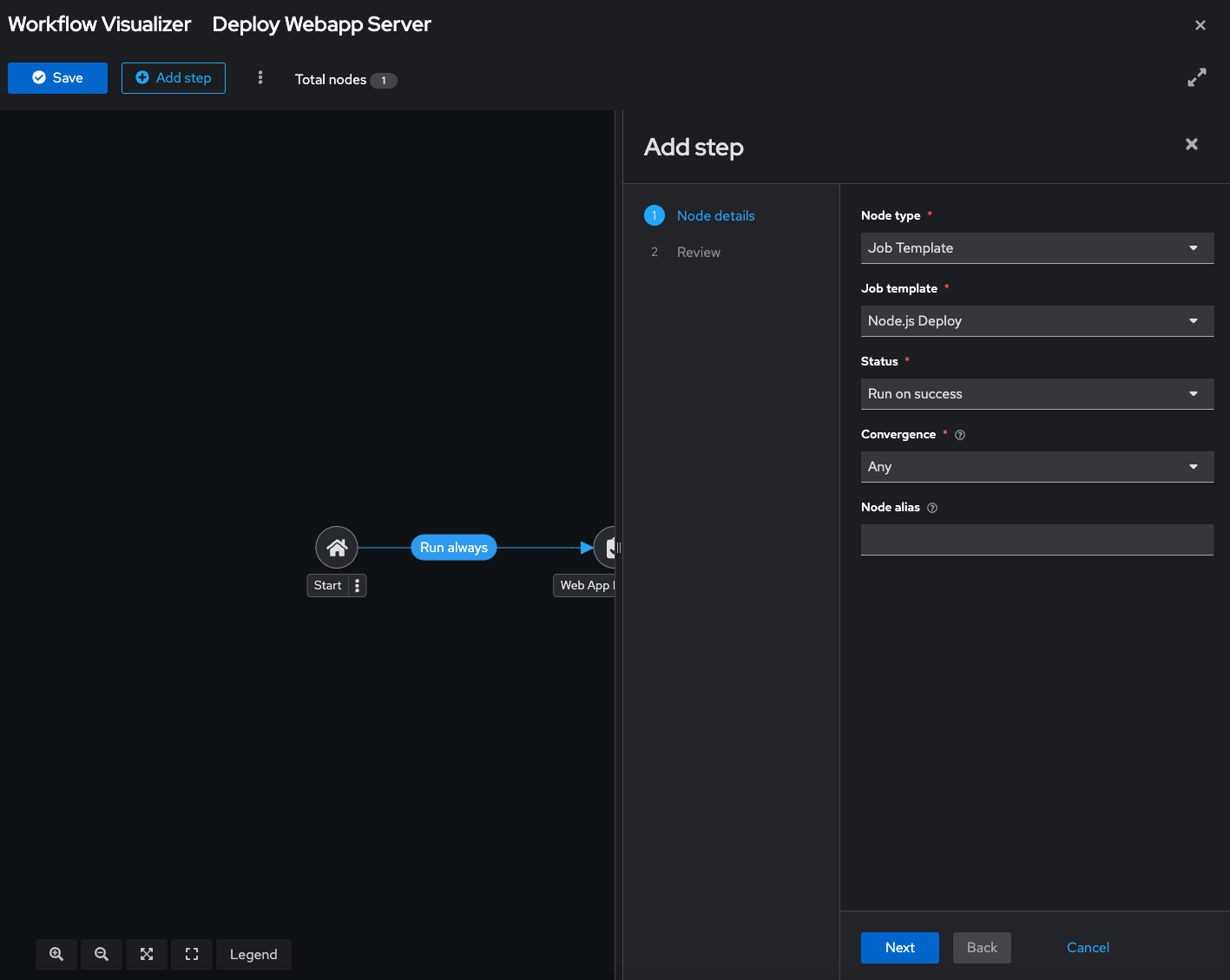
Task: Click the zoom in magnifier icon
Action: click(56, 954)
